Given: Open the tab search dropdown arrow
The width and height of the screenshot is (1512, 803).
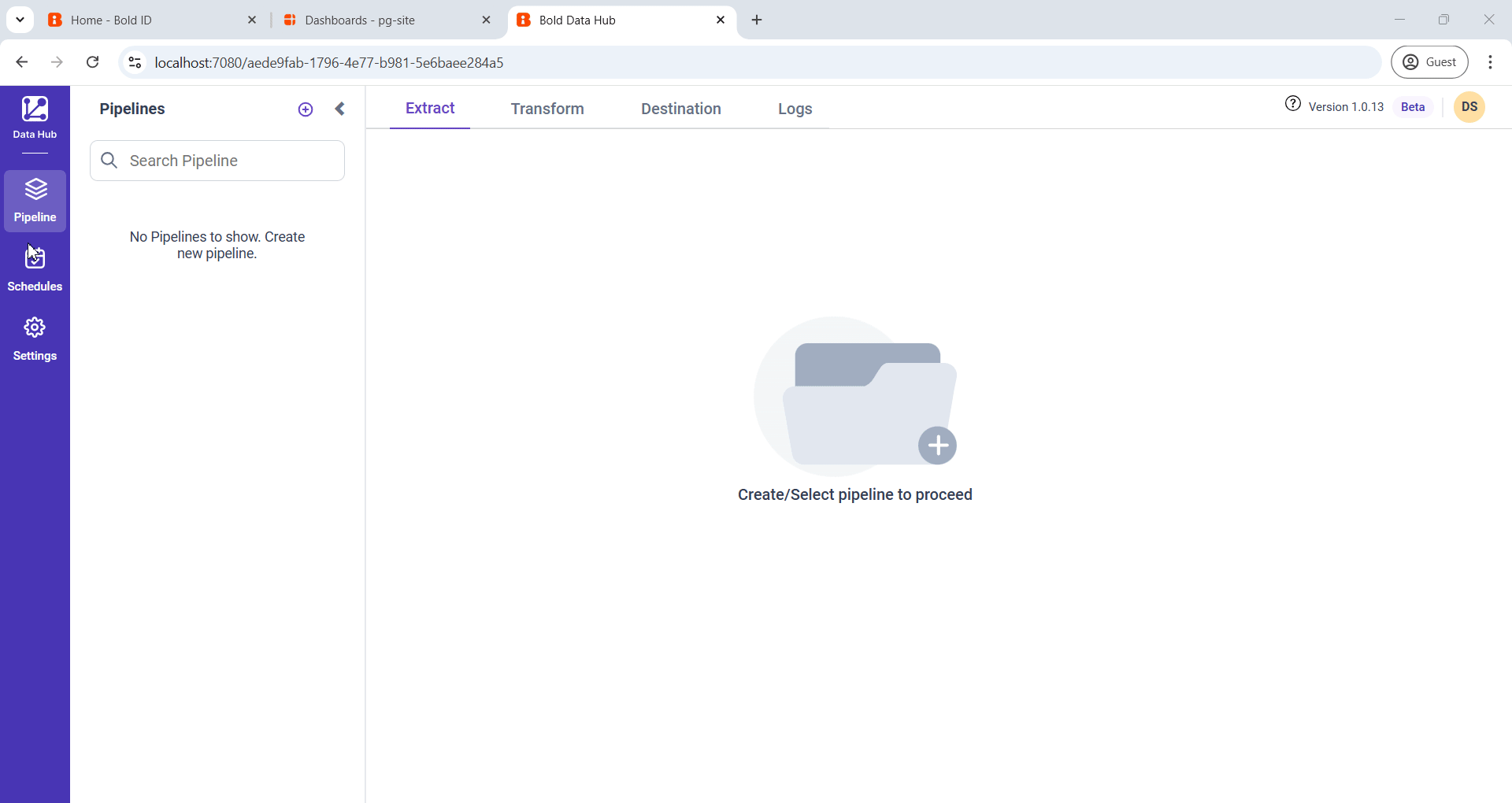Looking at the screenshot, I should click(20, 20).
